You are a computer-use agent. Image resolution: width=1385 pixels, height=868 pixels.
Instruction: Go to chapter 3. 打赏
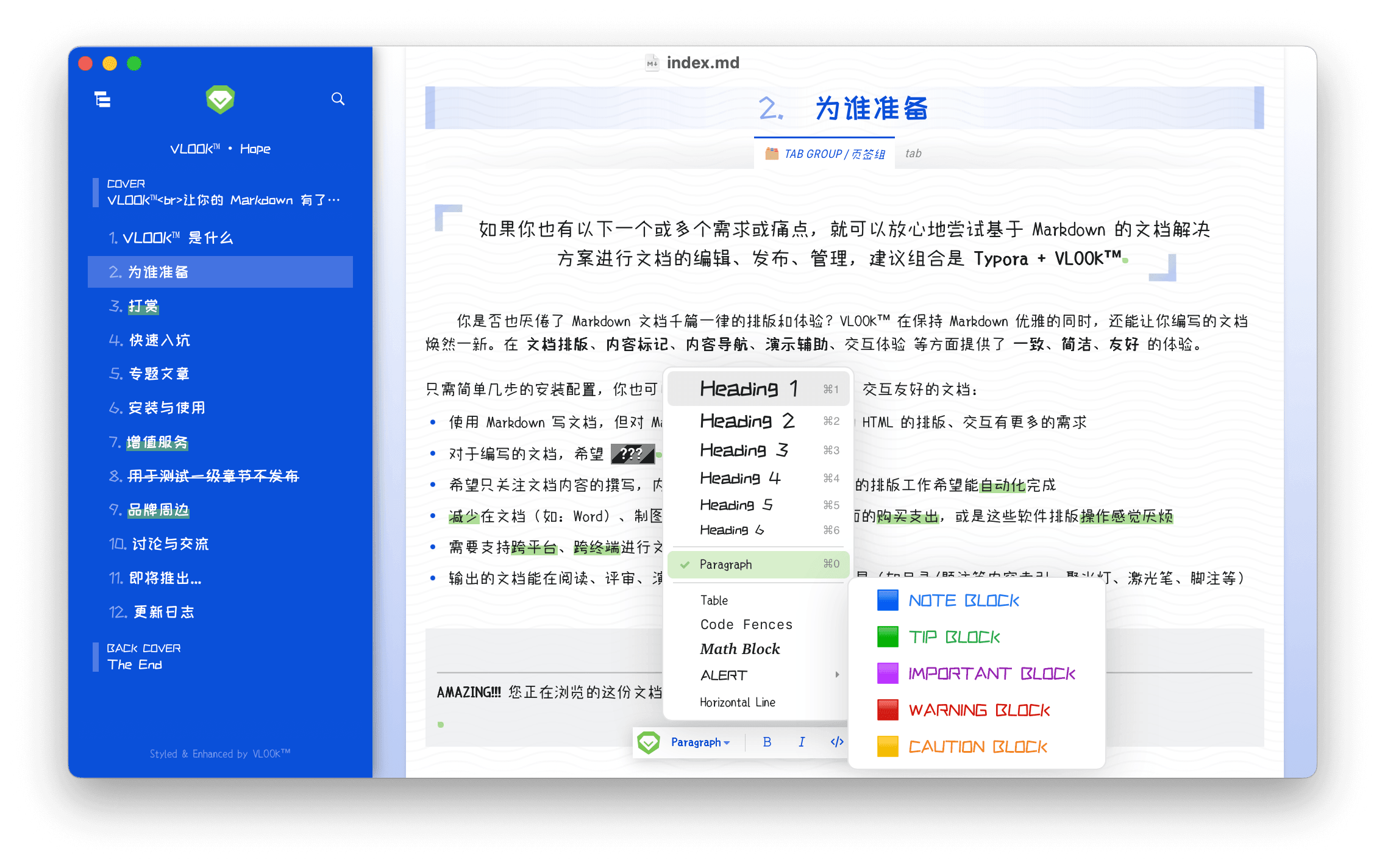(x=220, y=306)
